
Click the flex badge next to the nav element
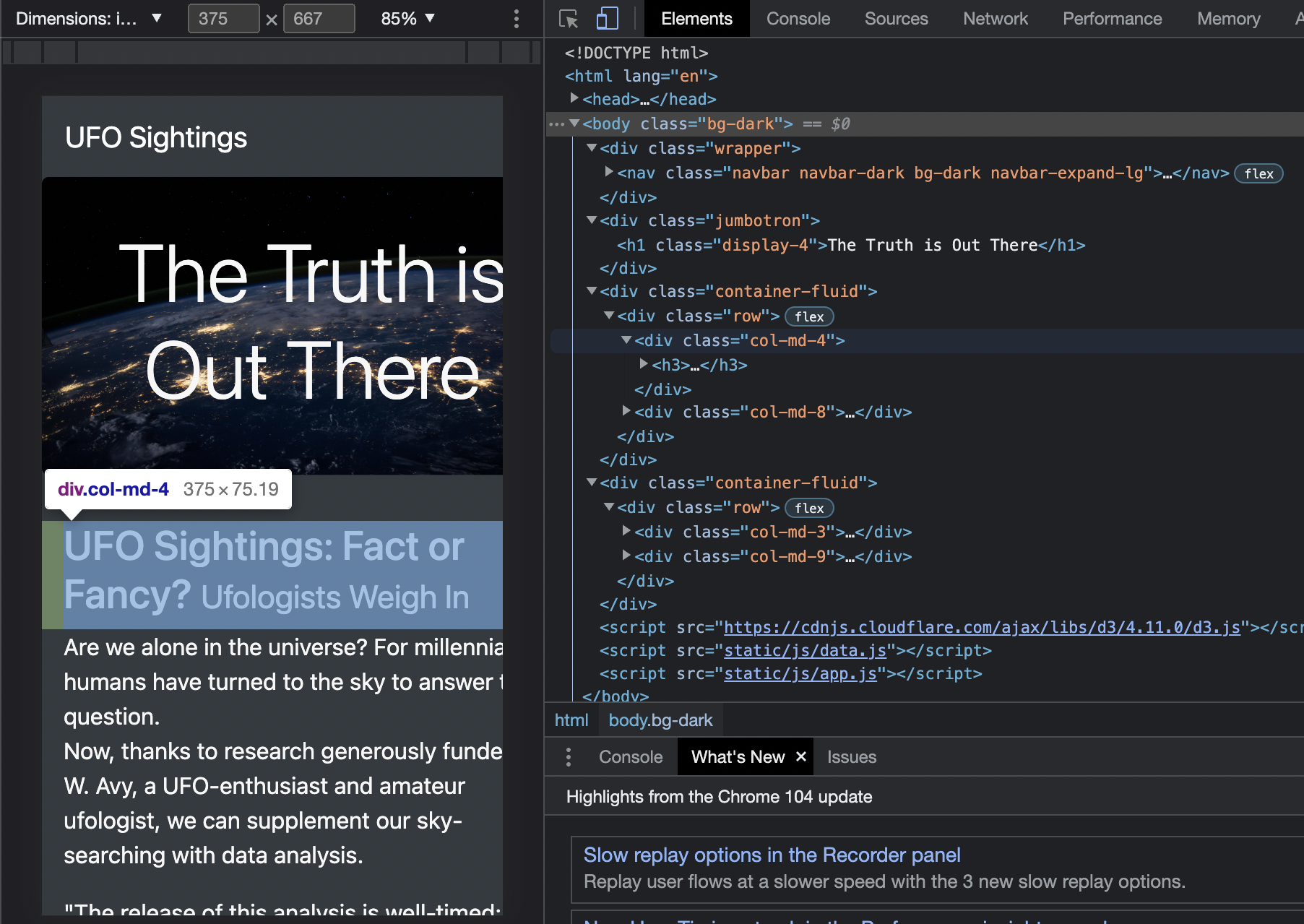[x=1258, y=173]
